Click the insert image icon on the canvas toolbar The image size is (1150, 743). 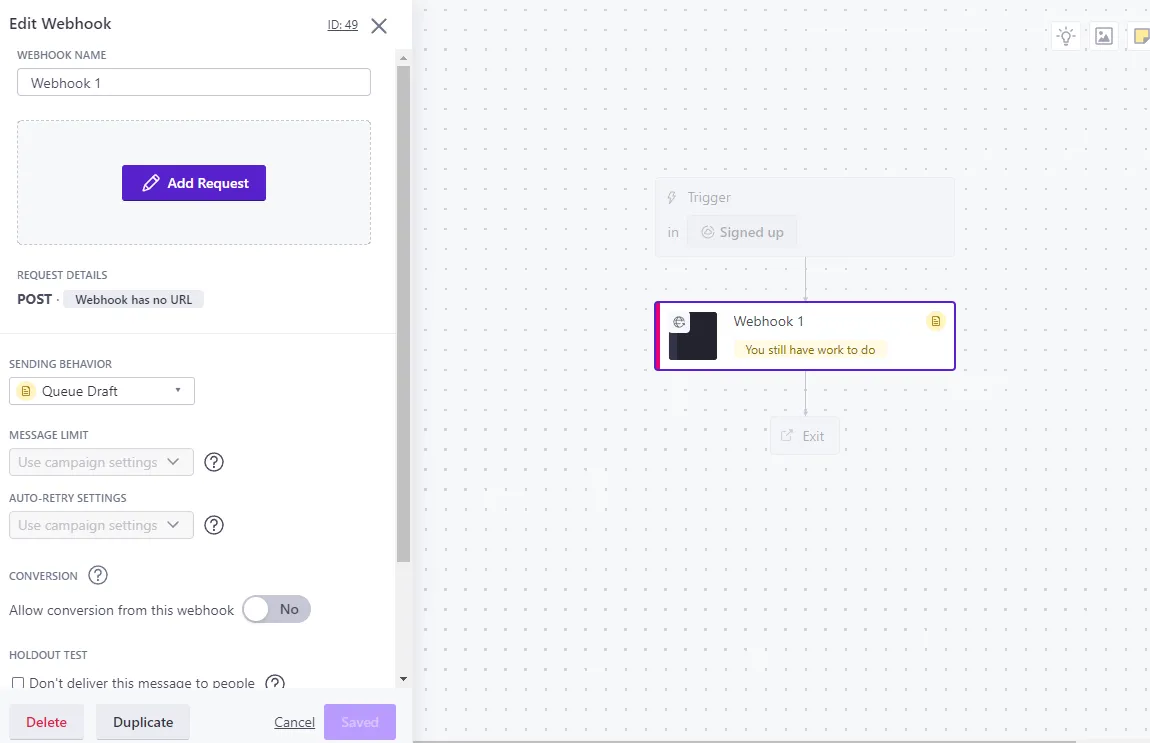(1104, 35)
